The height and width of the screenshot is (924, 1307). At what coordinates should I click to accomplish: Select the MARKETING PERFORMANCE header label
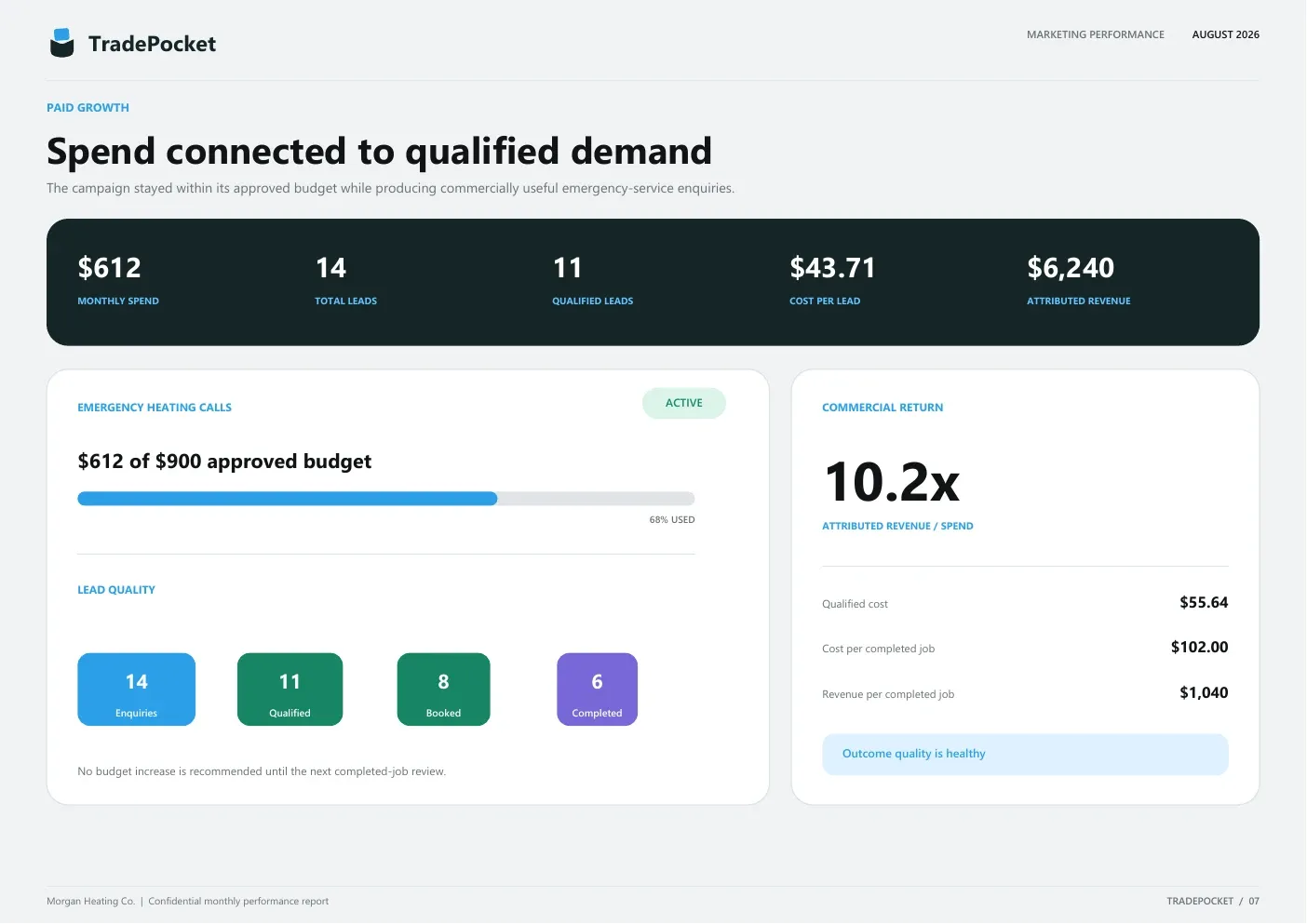coord(1096,34)
